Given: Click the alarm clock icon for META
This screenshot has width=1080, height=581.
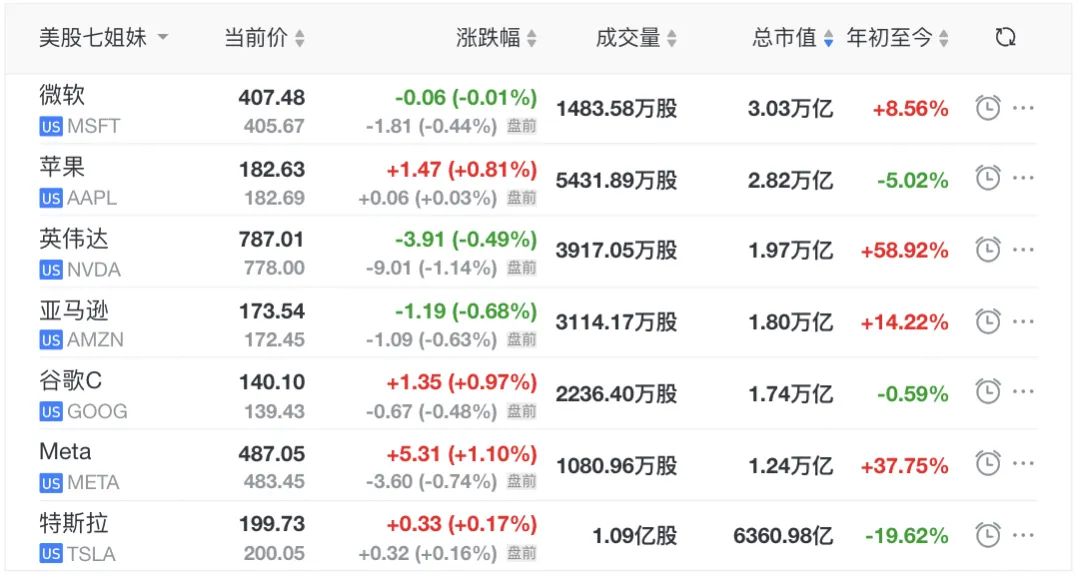Looking at the screenshot, I should (x=988, y=463).
